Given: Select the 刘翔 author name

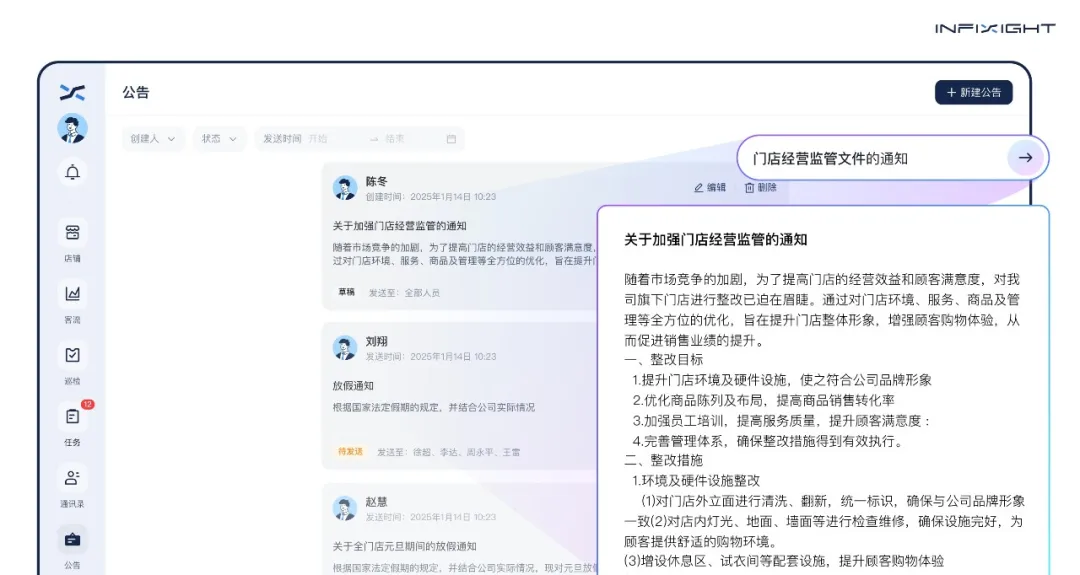Looking at the screenshot, I should (x=377, y=341).
